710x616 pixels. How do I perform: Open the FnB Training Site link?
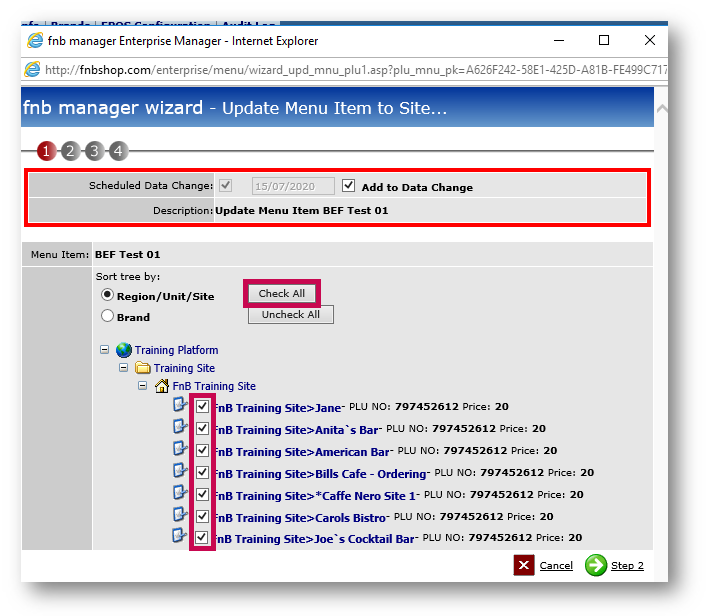214,386
